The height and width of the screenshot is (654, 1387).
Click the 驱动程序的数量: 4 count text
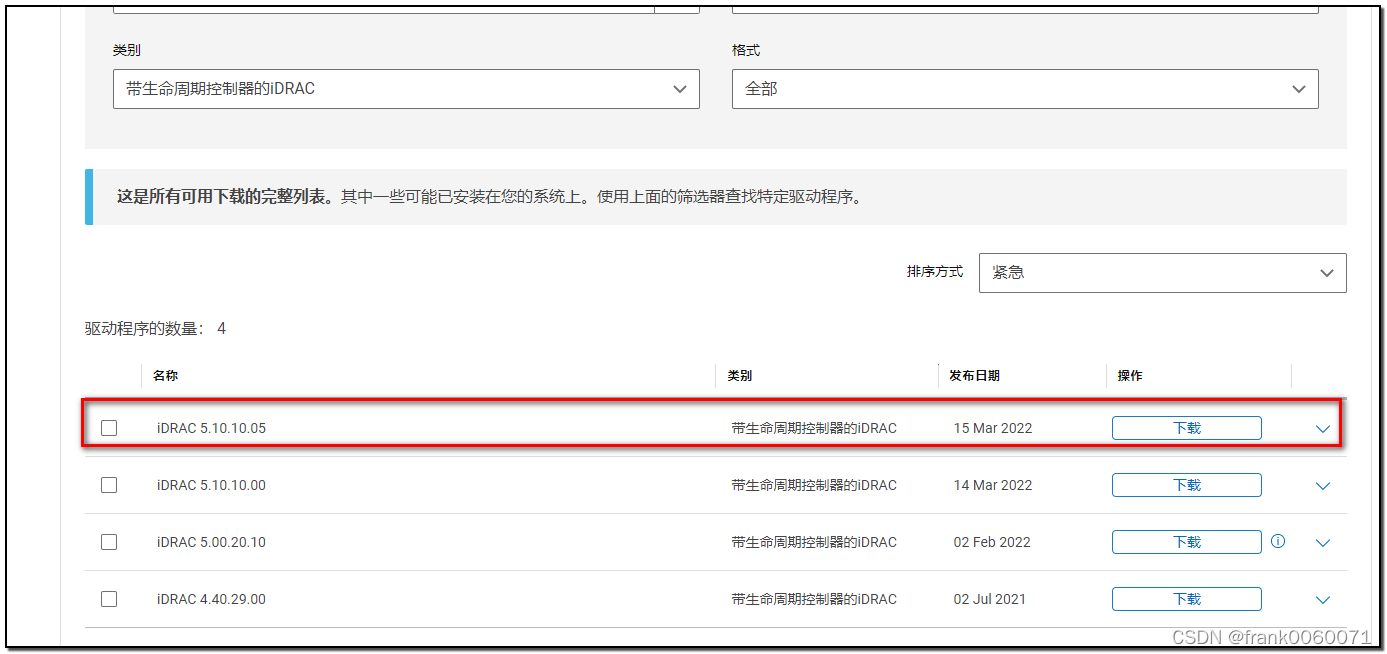pos(155,328)
